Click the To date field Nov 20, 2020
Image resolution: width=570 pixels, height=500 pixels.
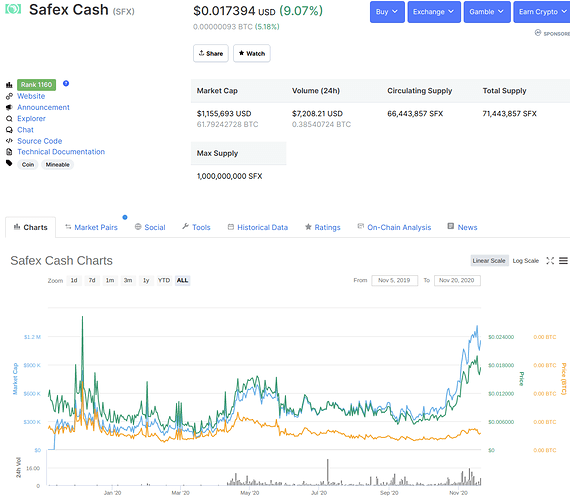click(x=457, y=280)
